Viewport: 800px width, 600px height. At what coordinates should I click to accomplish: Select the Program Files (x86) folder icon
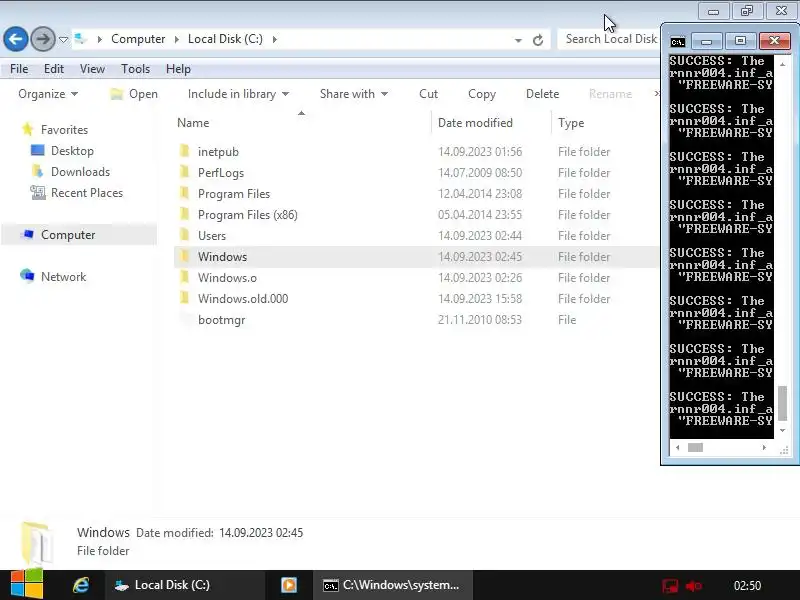click(185, 214)
